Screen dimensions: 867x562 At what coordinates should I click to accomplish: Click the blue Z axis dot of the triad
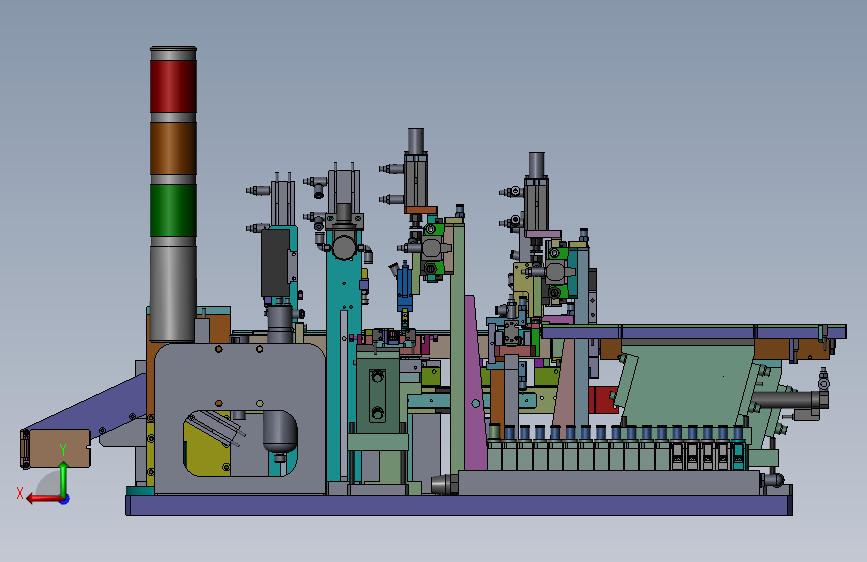(x=65, y=499)
